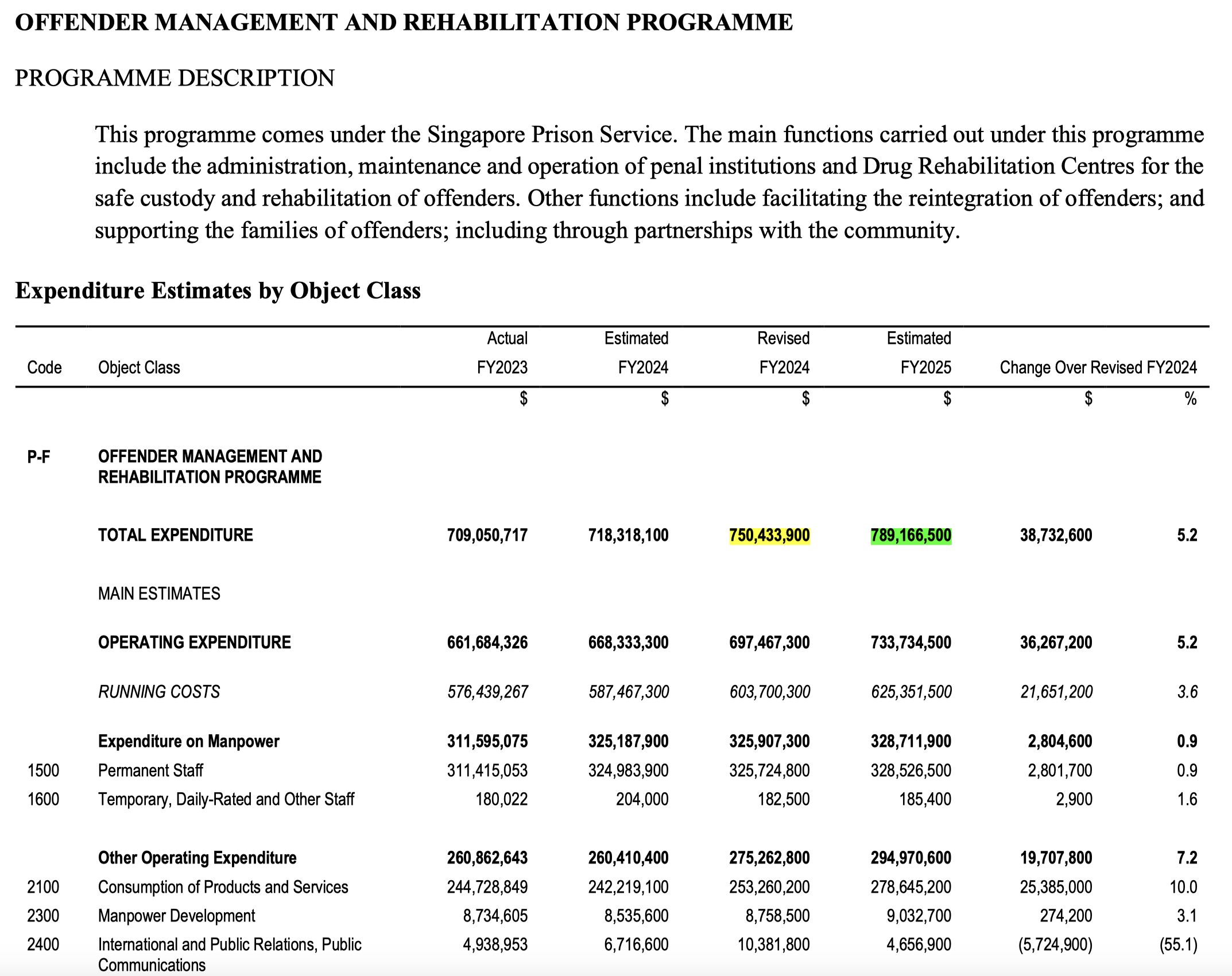
Task: Select the TOTAL EXPENDITURE row label
Action: coord(175,535)
